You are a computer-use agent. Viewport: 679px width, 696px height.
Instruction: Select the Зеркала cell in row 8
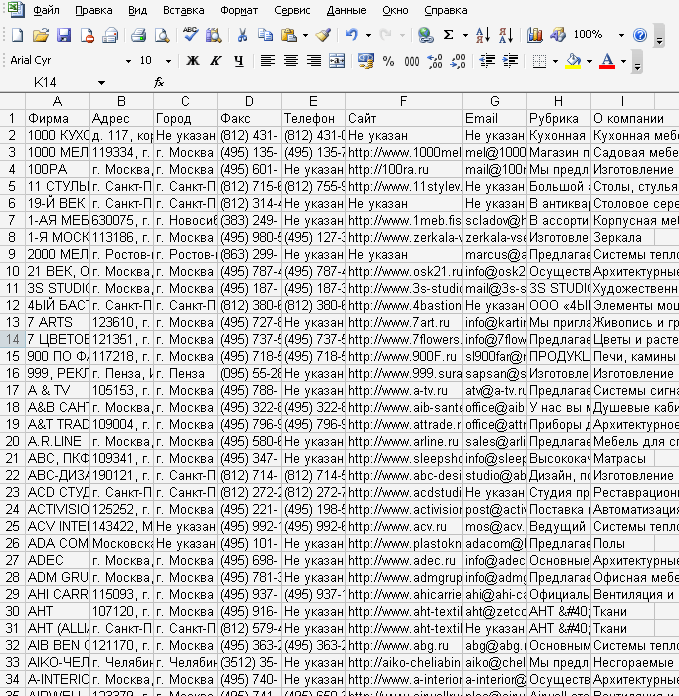pos(622,237)
